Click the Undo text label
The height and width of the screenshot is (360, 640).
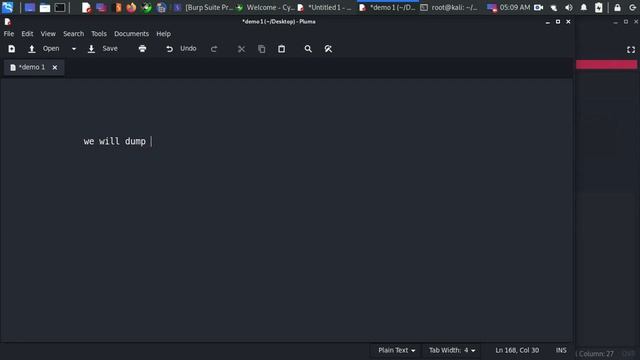[188, 49]
